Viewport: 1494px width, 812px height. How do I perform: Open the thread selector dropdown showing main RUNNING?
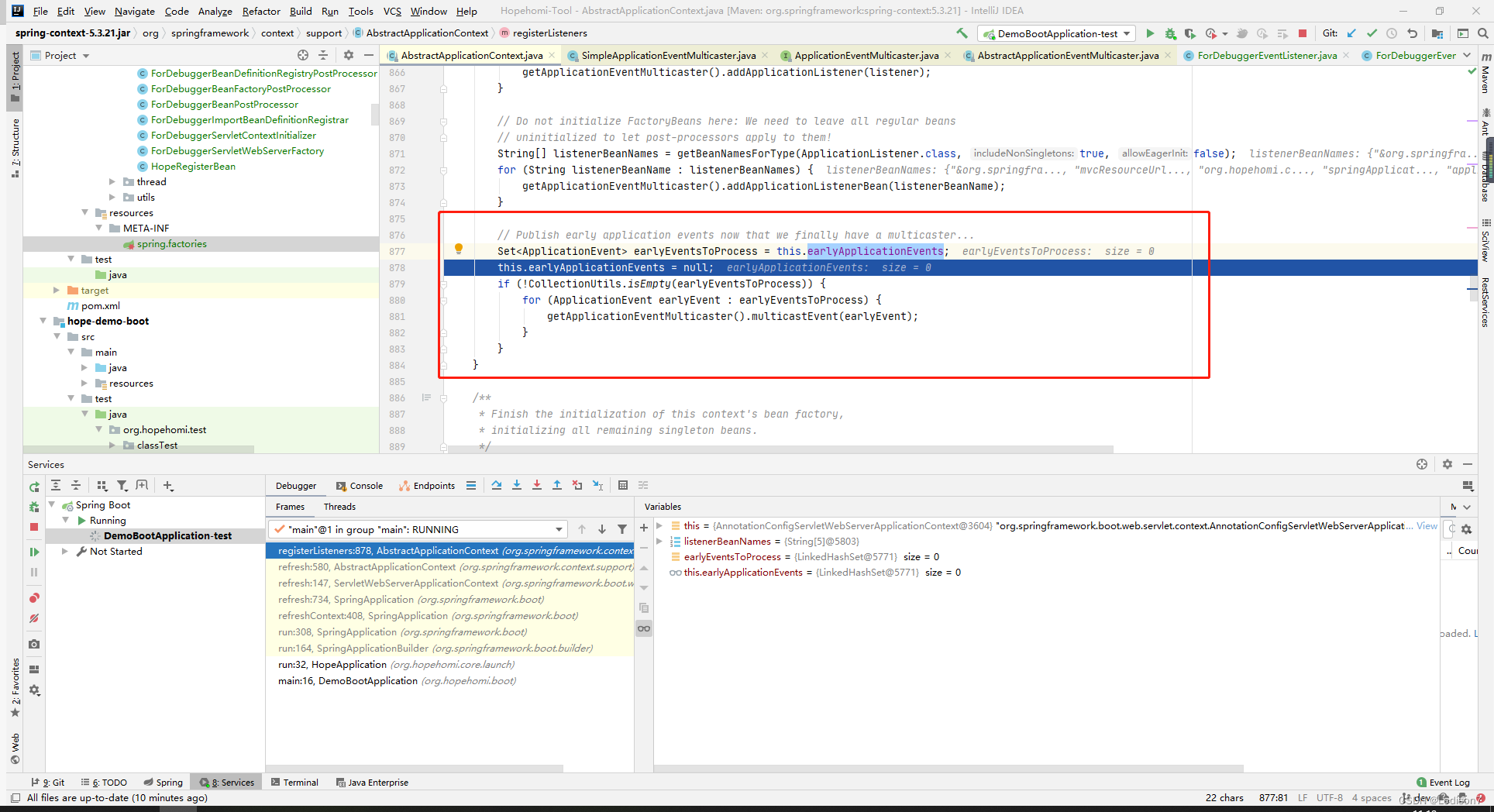[x=418, y=529]
